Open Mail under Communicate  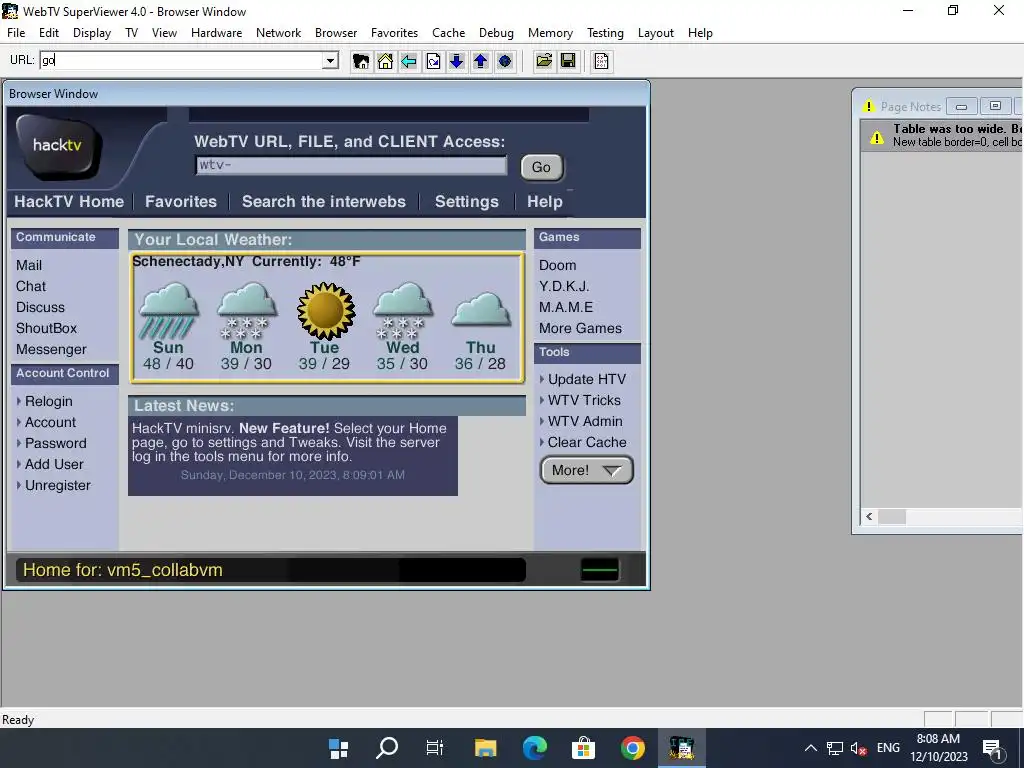click(29, 265)
